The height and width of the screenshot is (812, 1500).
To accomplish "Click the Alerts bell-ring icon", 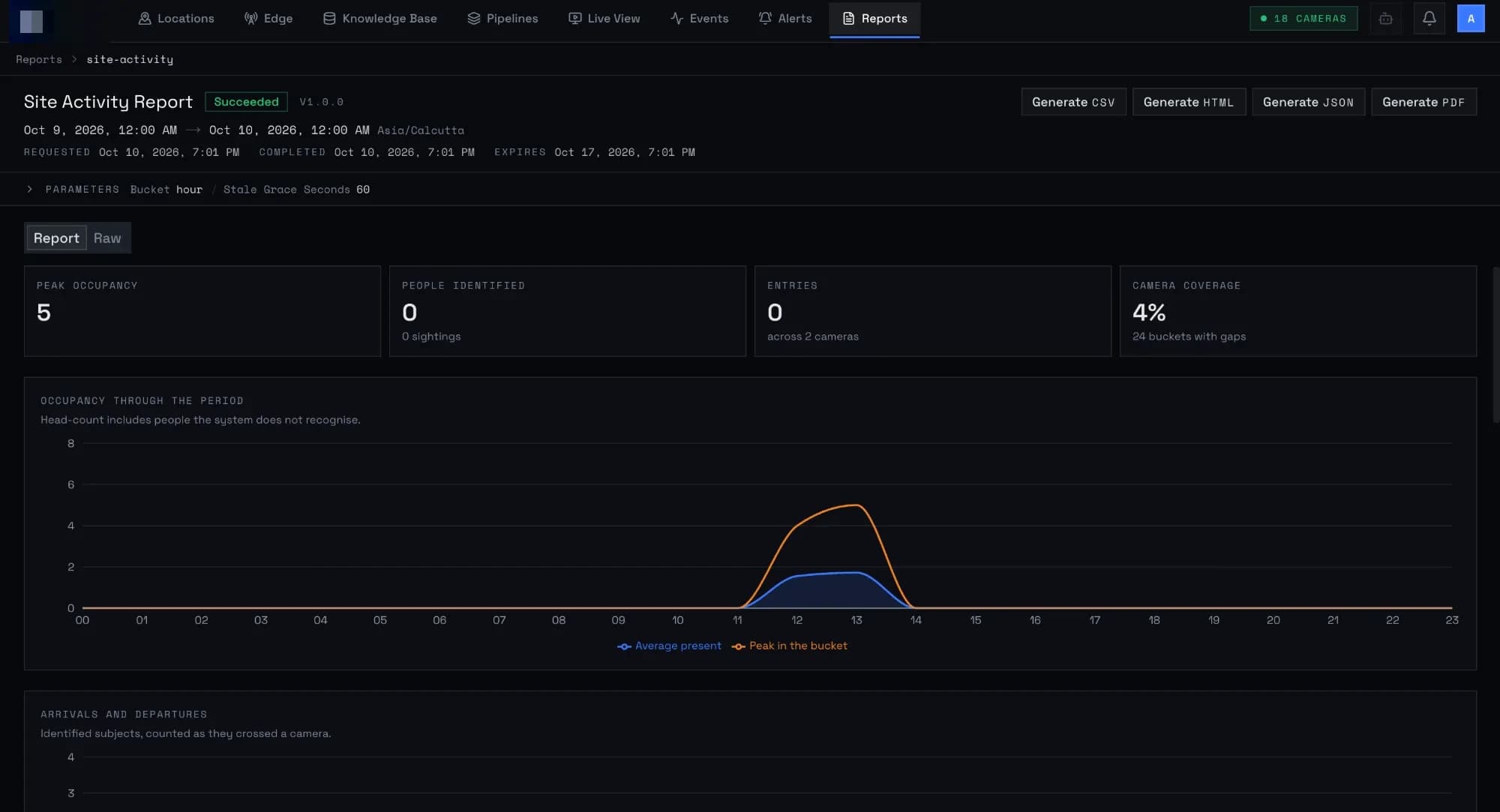I will click(765, 18).
